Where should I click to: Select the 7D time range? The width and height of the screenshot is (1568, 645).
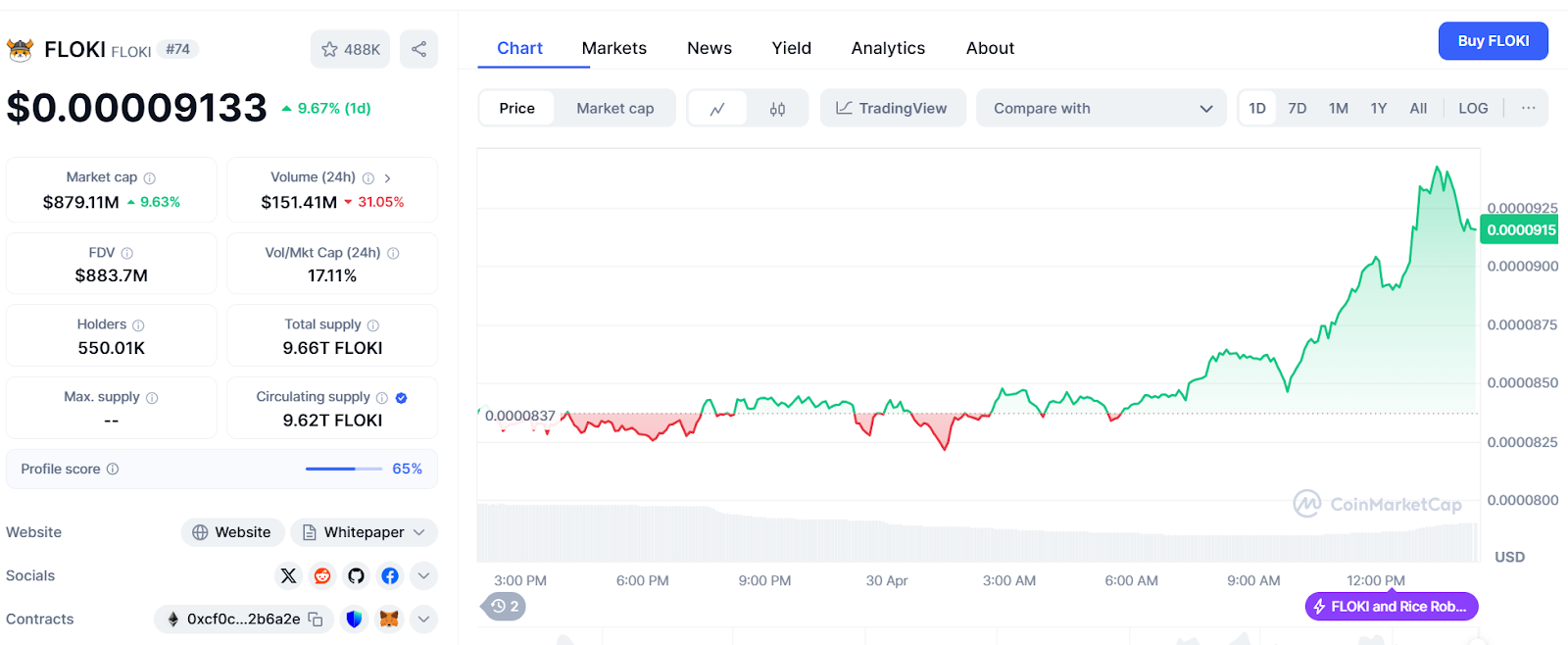tap(1298, 109)
